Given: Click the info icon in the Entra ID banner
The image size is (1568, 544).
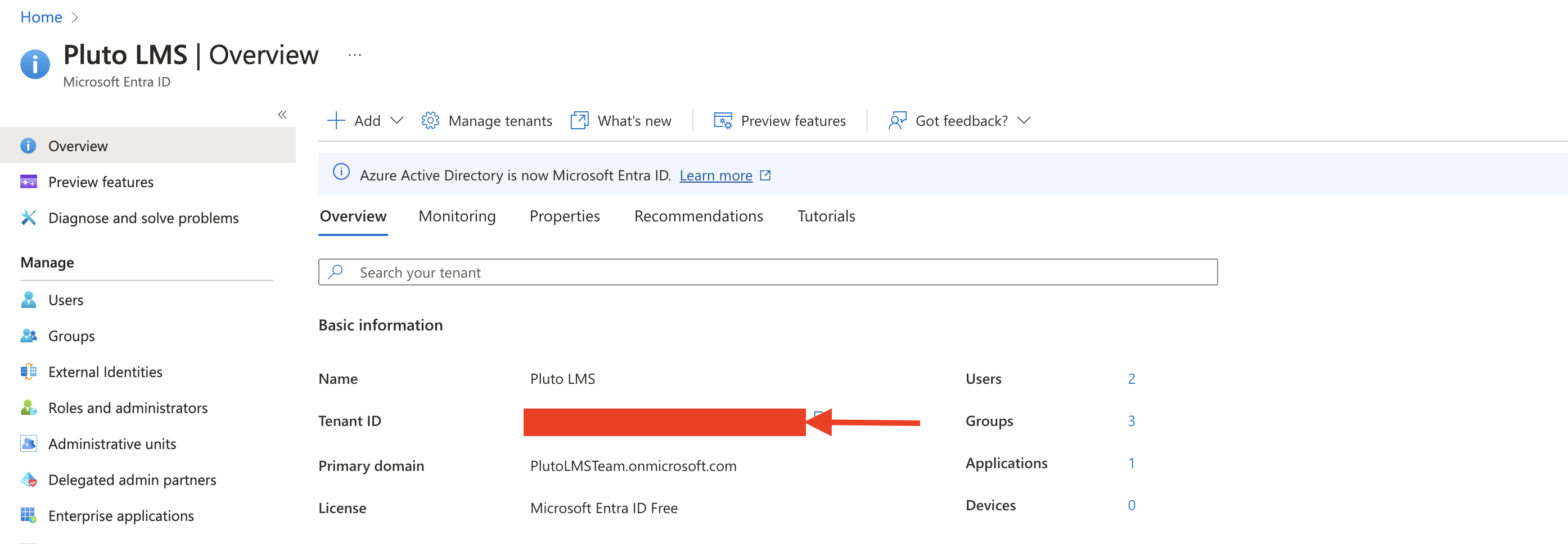Looking at the screenshot, I should point(341,172).
